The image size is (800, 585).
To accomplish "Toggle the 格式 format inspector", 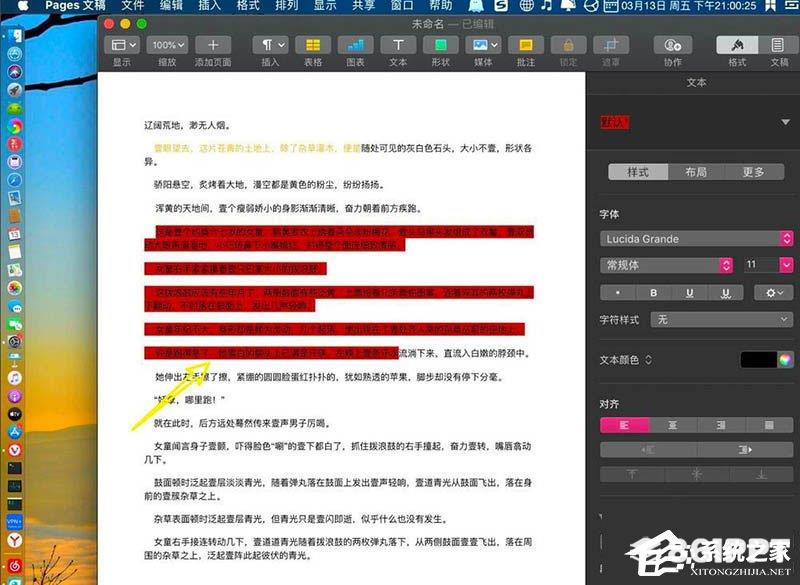I will coord(737,45).
